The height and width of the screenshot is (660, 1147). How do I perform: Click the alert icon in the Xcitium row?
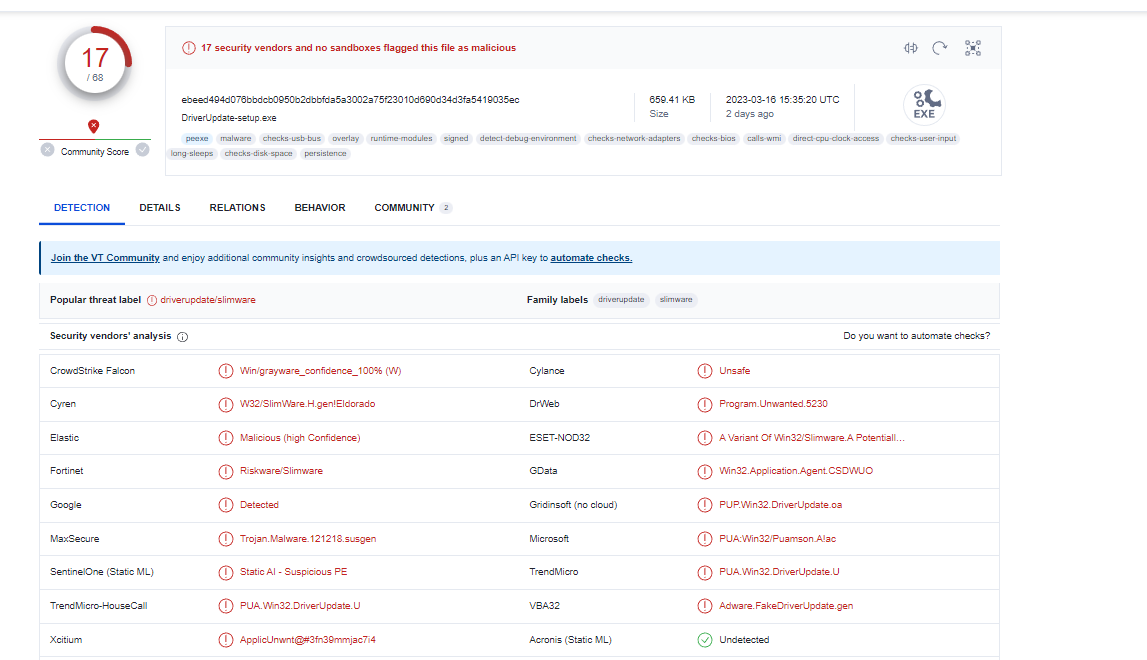226,640
